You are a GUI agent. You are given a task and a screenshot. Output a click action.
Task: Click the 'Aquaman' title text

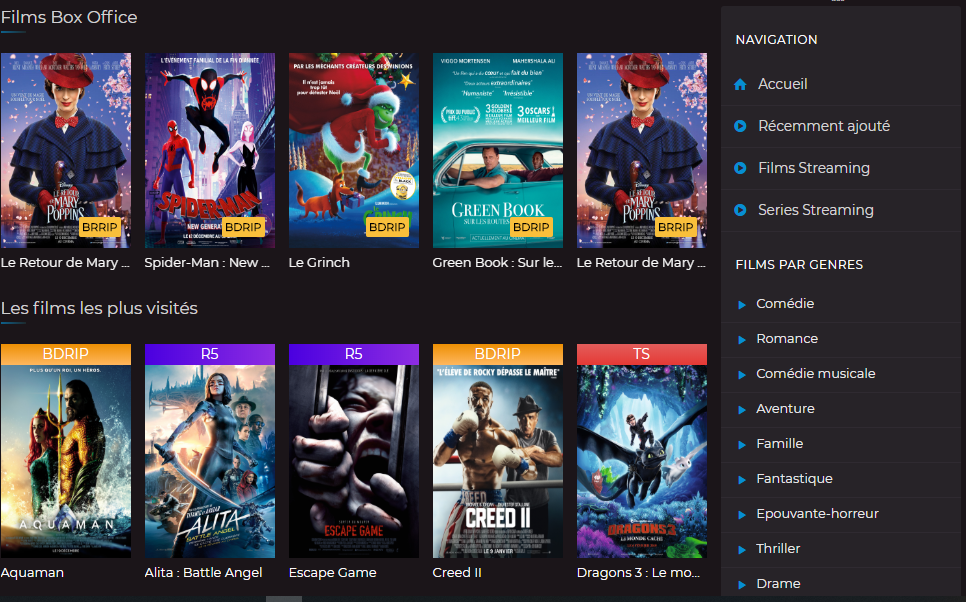32,572
